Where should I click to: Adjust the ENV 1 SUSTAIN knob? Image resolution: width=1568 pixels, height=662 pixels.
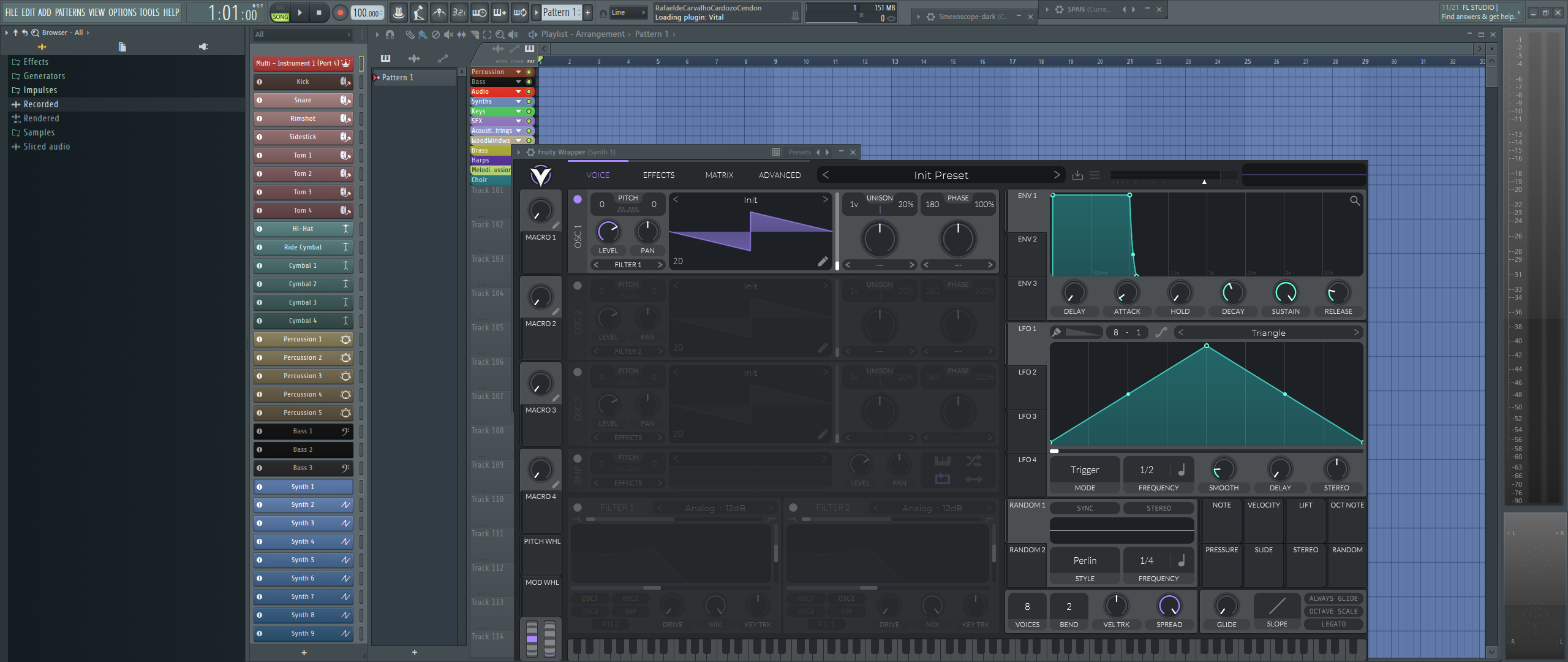click(x=1286, y=292)
